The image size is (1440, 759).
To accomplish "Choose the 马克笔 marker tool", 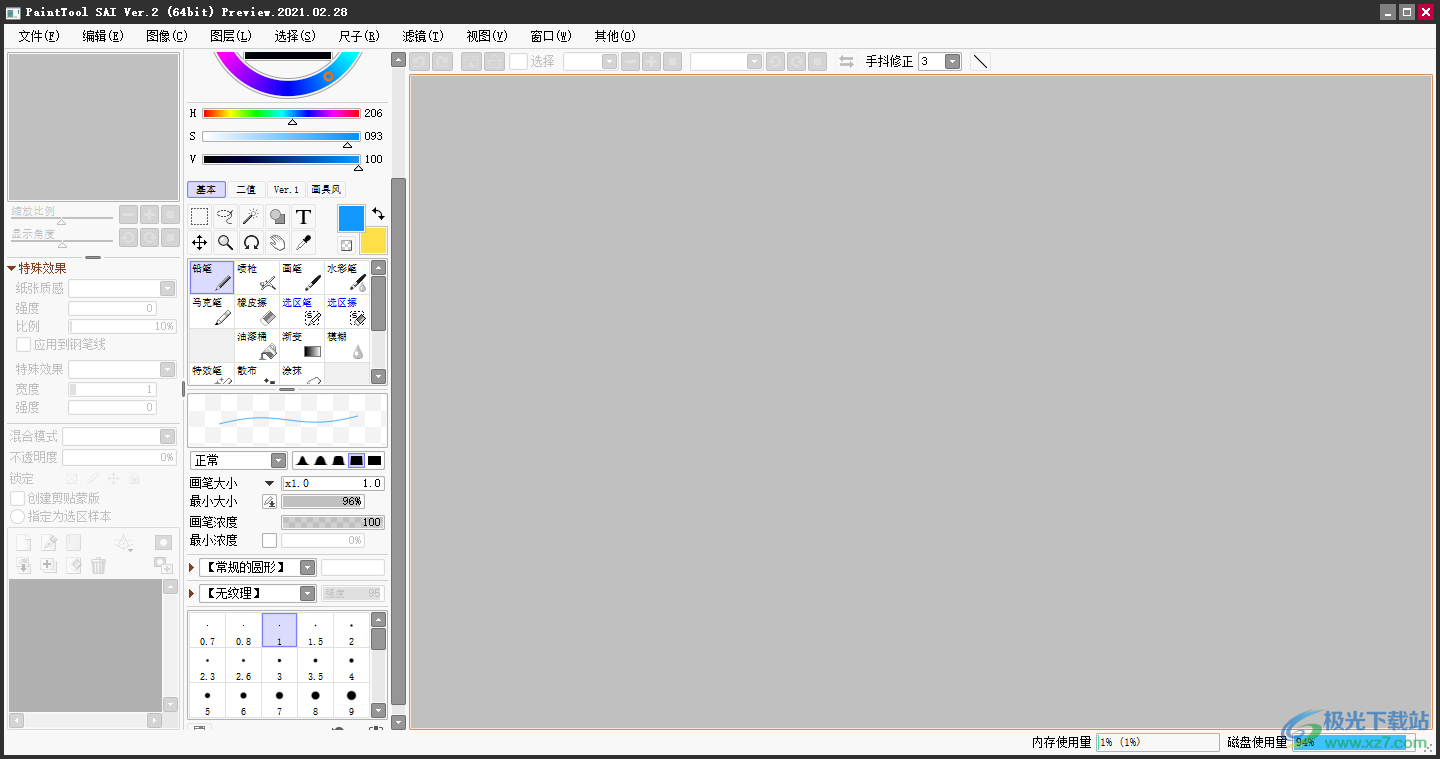I will click(x=212, y=311).
